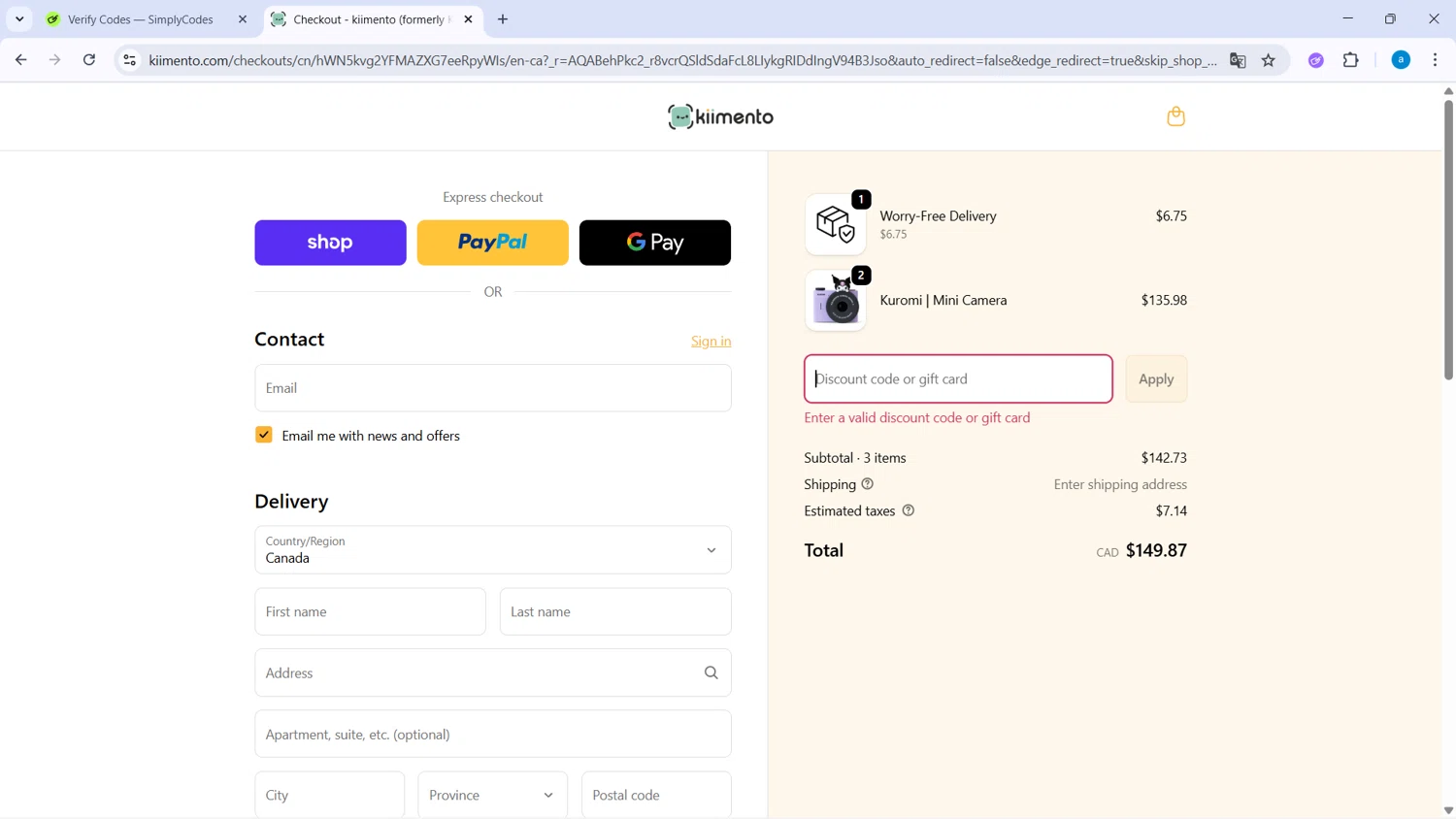Click the purple extension icon in toolbar
1456x819 pixels.
pyautogui.click(x=1316, y=60)
